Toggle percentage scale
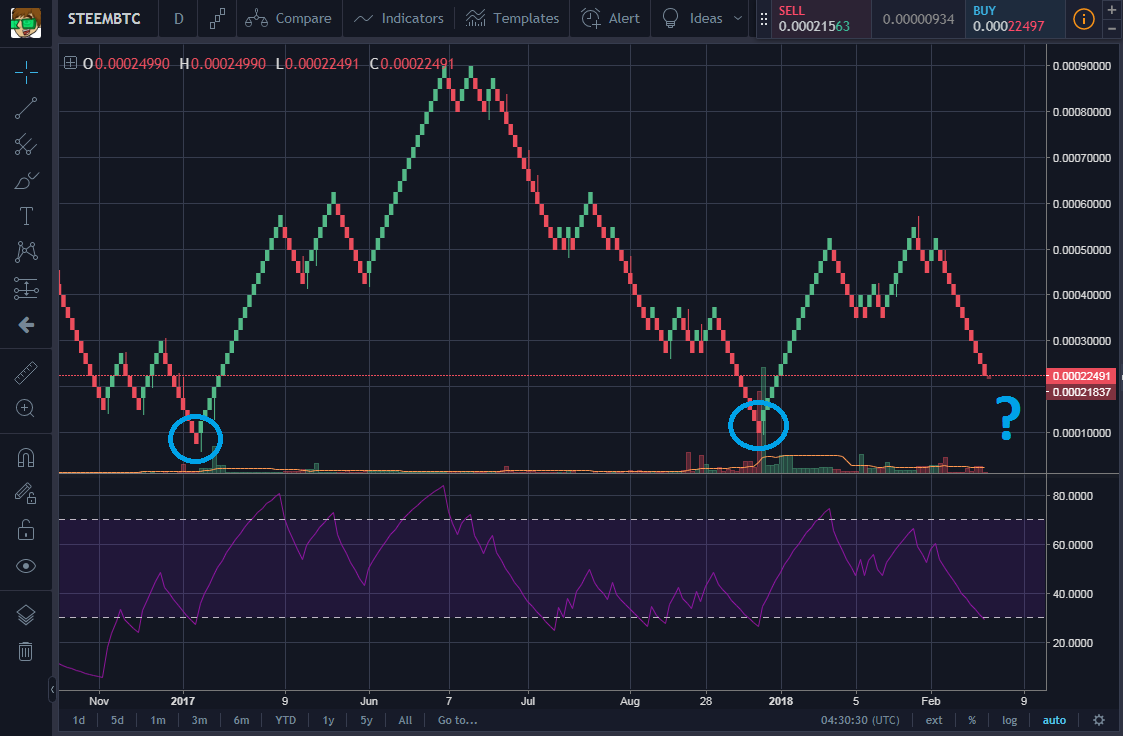1123x736 pixels. coord(972,720)
